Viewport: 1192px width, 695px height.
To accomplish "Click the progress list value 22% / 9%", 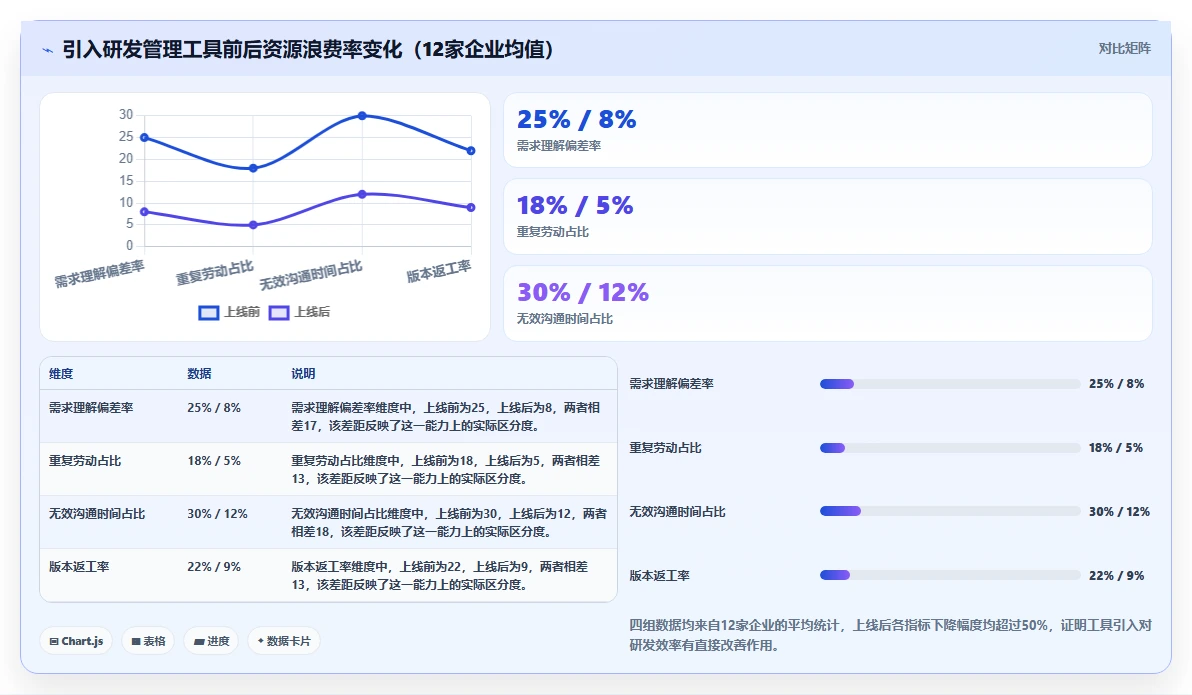I will click(x=1116, y=576).
